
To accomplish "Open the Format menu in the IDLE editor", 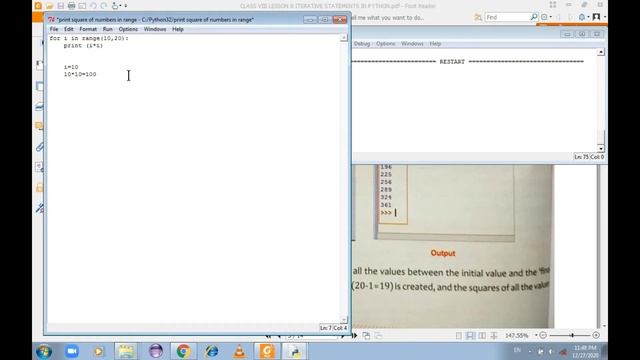I will pyautogui.click(x=88, y=29).
